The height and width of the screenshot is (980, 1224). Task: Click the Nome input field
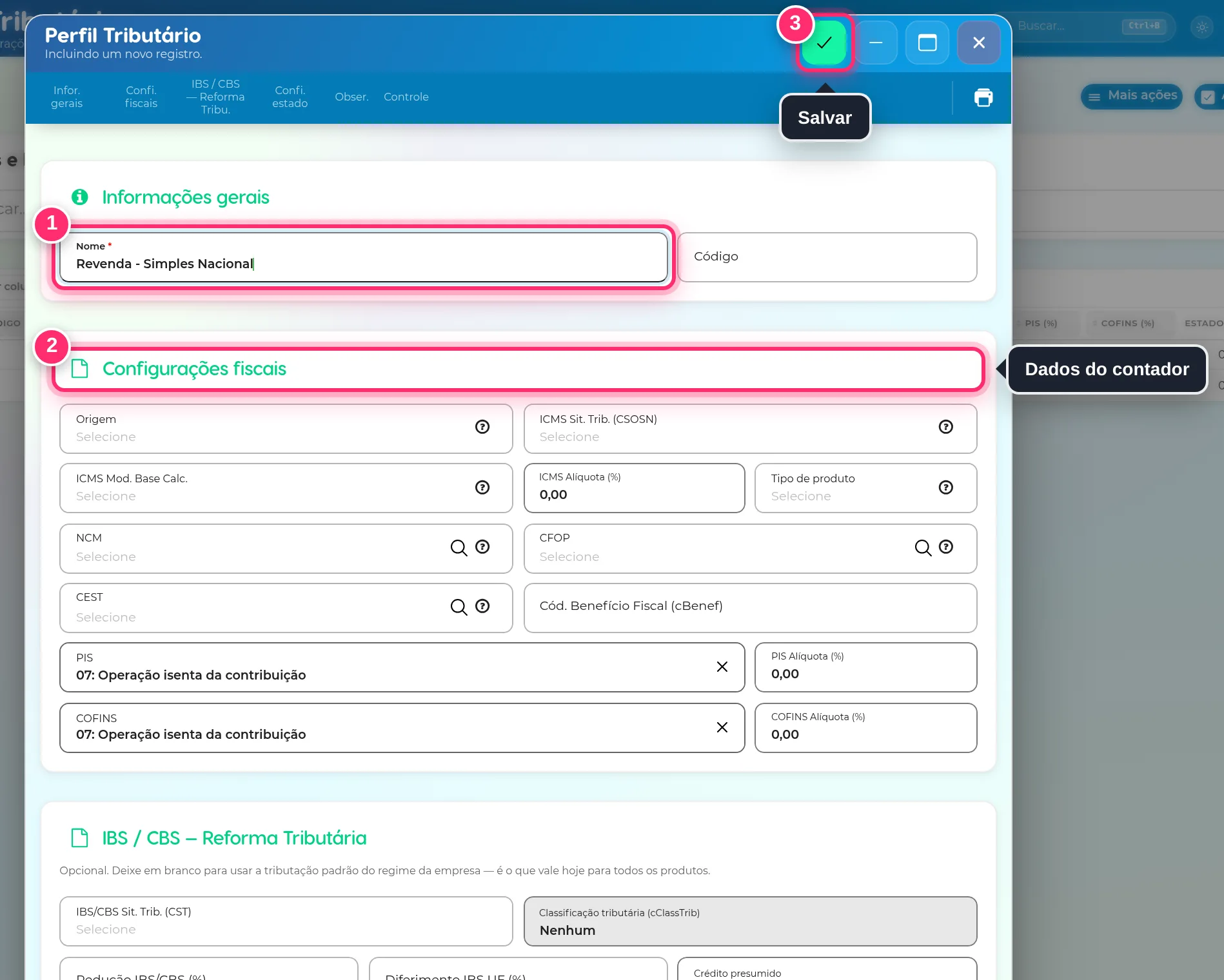[x=364, y=257]
